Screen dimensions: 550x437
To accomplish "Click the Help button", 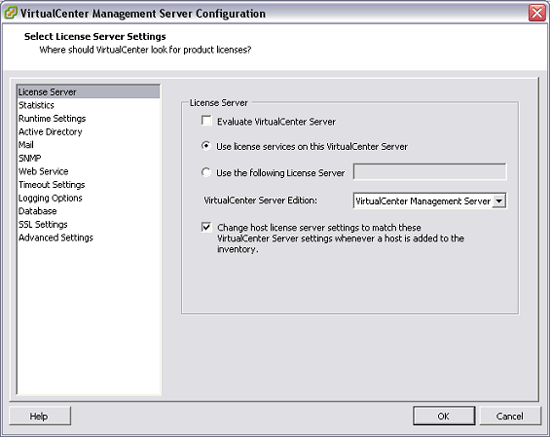I will tap(40, 416).
